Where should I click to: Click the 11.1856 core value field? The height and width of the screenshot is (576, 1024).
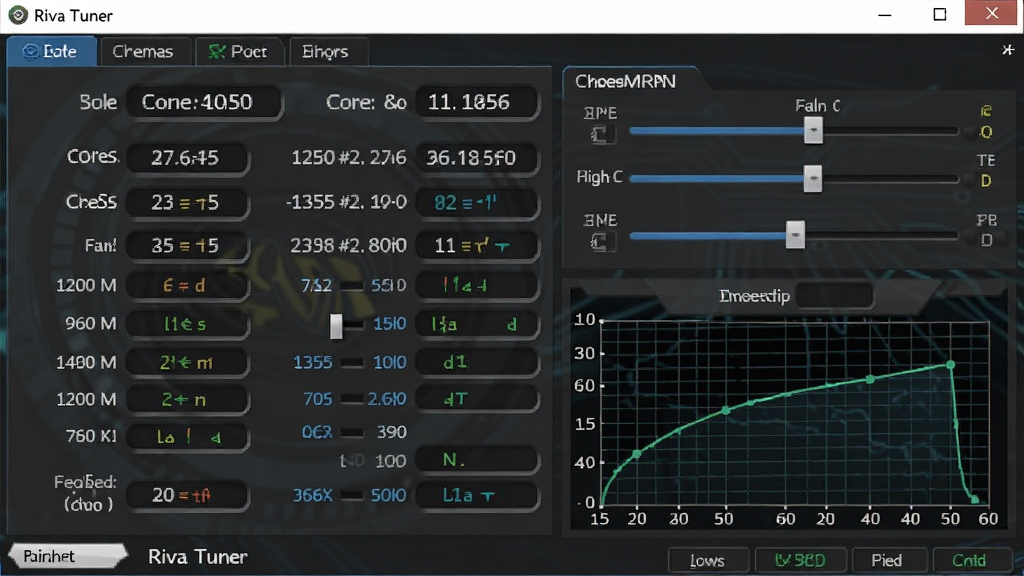click(477, 102)
